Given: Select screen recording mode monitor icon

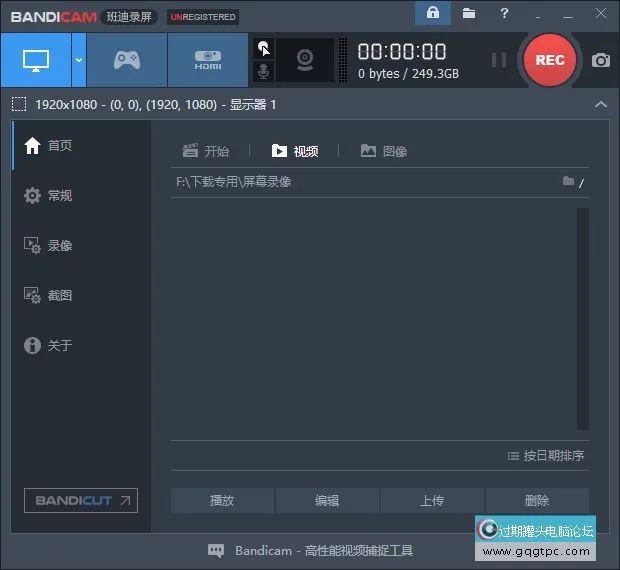Looking at the screenshot, I should click(35, 60).
